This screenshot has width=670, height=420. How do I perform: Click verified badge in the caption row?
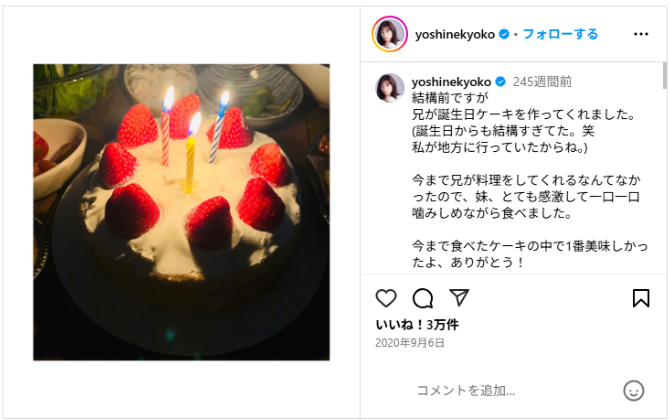(500, 81)
